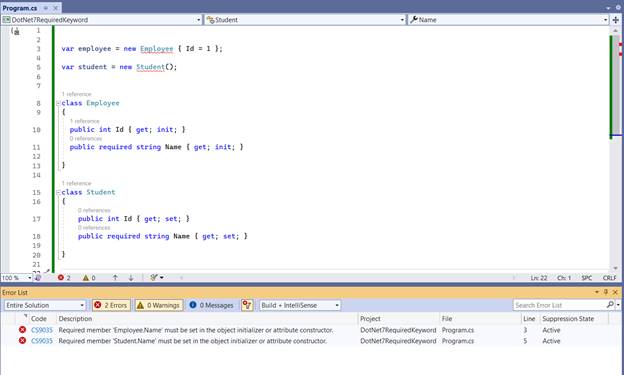Screen dimensions: 624x375
Task: Click the Ln: 22 line indicator
Action: click(538, 278)
